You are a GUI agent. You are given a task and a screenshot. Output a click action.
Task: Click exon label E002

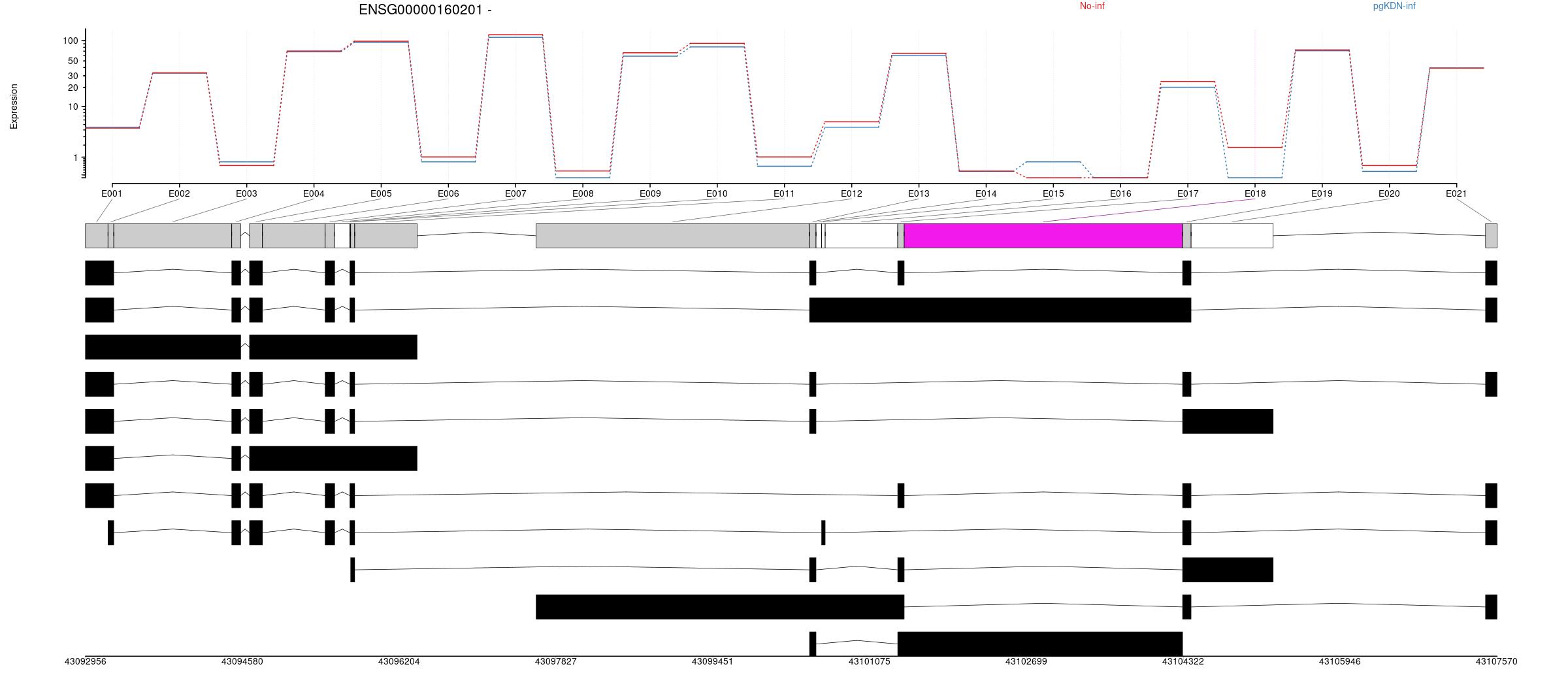click(x=179, y=193)
